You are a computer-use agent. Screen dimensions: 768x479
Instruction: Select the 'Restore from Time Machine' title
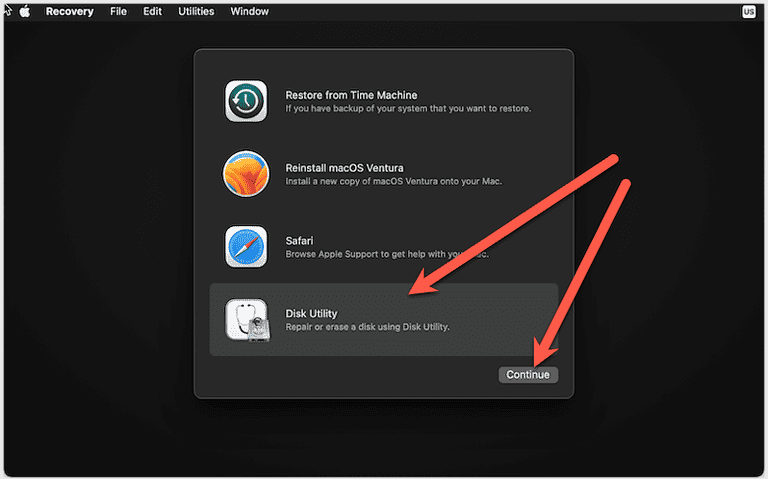click(351, 95)
